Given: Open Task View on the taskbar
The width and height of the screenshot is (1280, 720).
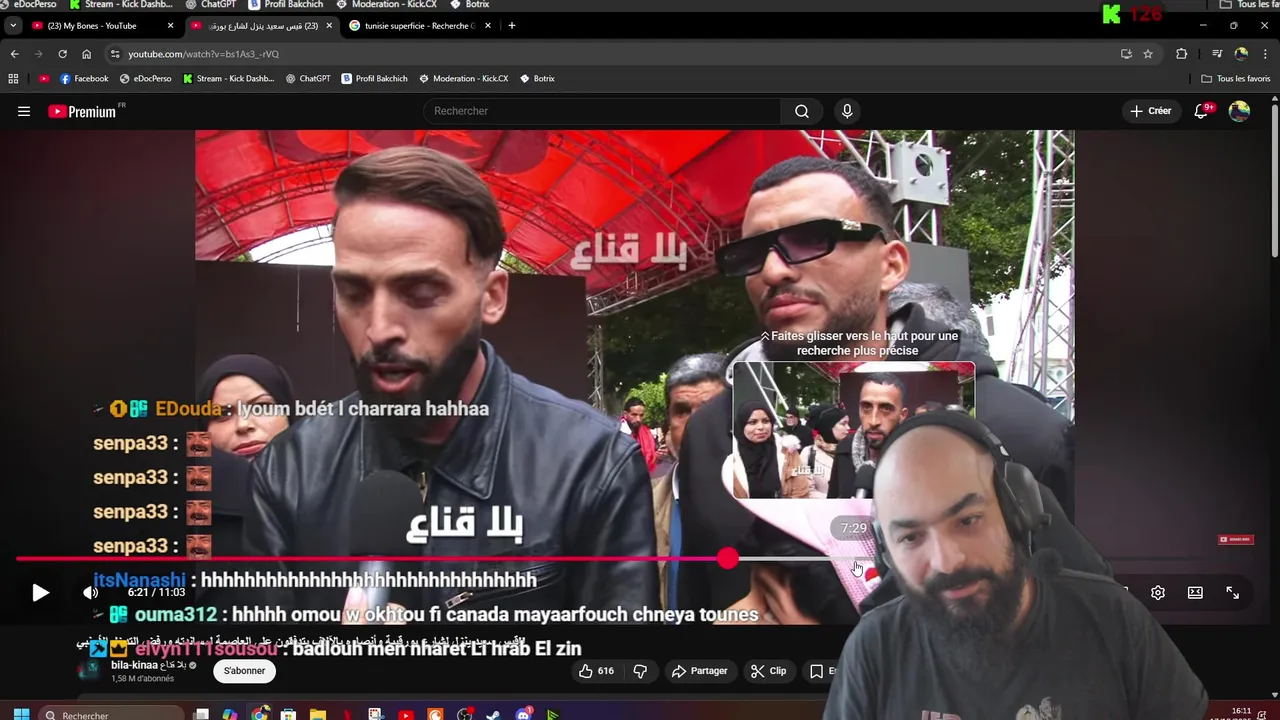Looking at the screenshot, I should (201, 714).
